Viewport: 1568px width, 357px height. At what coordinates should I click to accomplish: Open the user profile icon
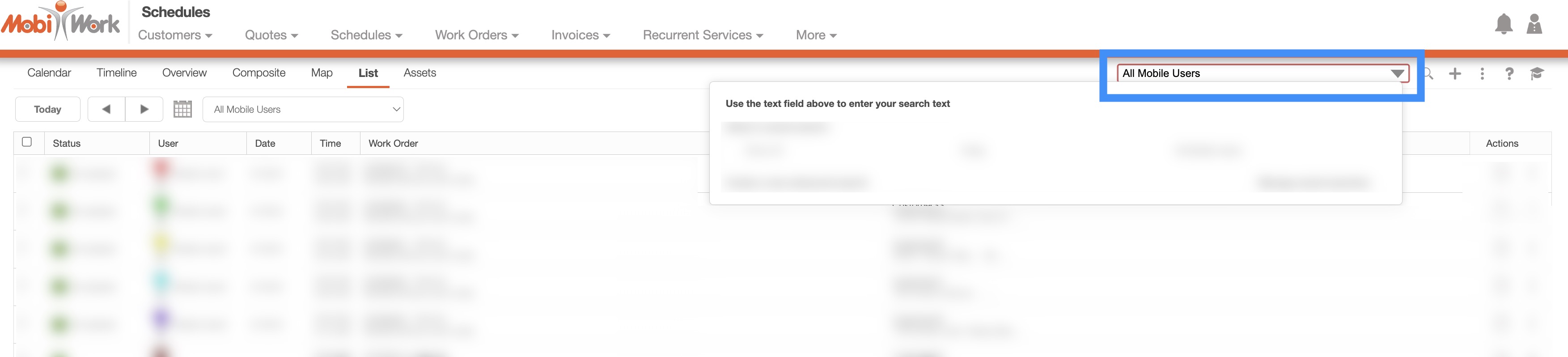1534,24
